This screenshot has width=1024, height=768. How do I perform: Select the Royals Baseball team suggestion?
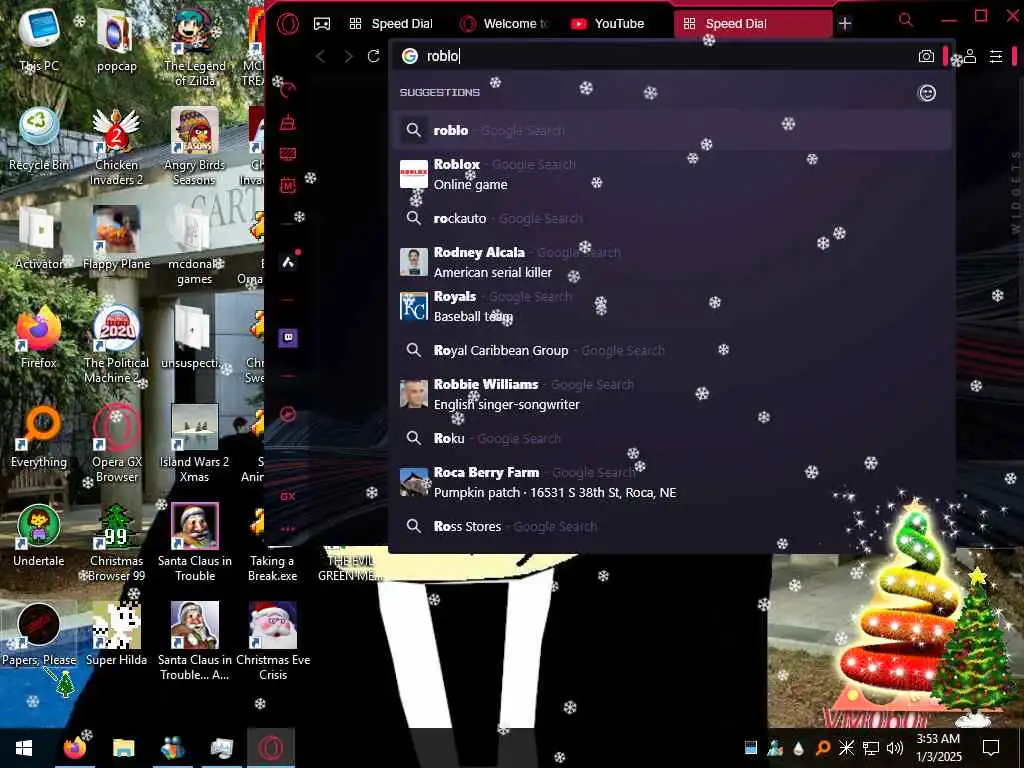click(x=673, y=306)
